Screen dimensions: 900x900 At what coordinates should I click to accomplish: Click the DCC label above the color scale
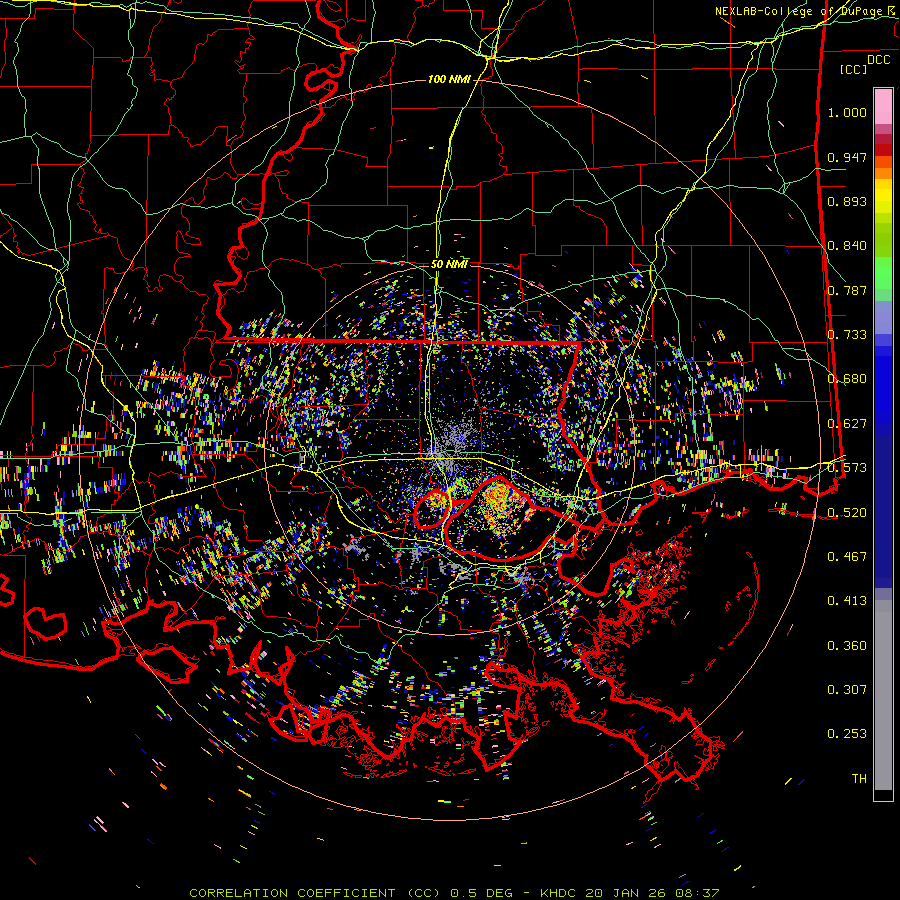coord(878,60)
